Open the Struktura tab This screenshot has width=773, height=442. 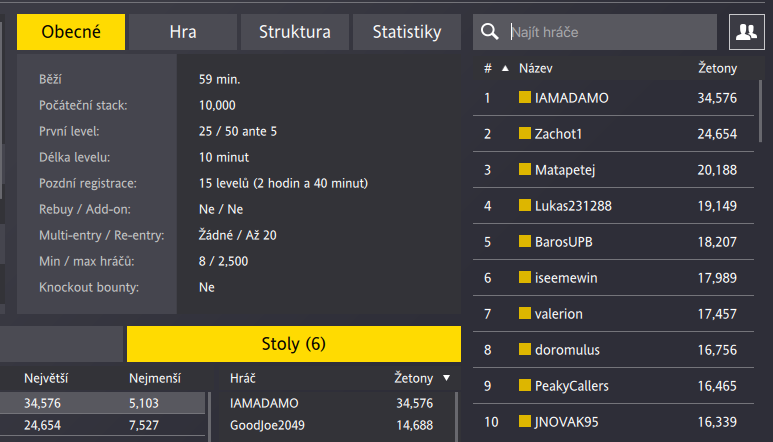[295, 32]
